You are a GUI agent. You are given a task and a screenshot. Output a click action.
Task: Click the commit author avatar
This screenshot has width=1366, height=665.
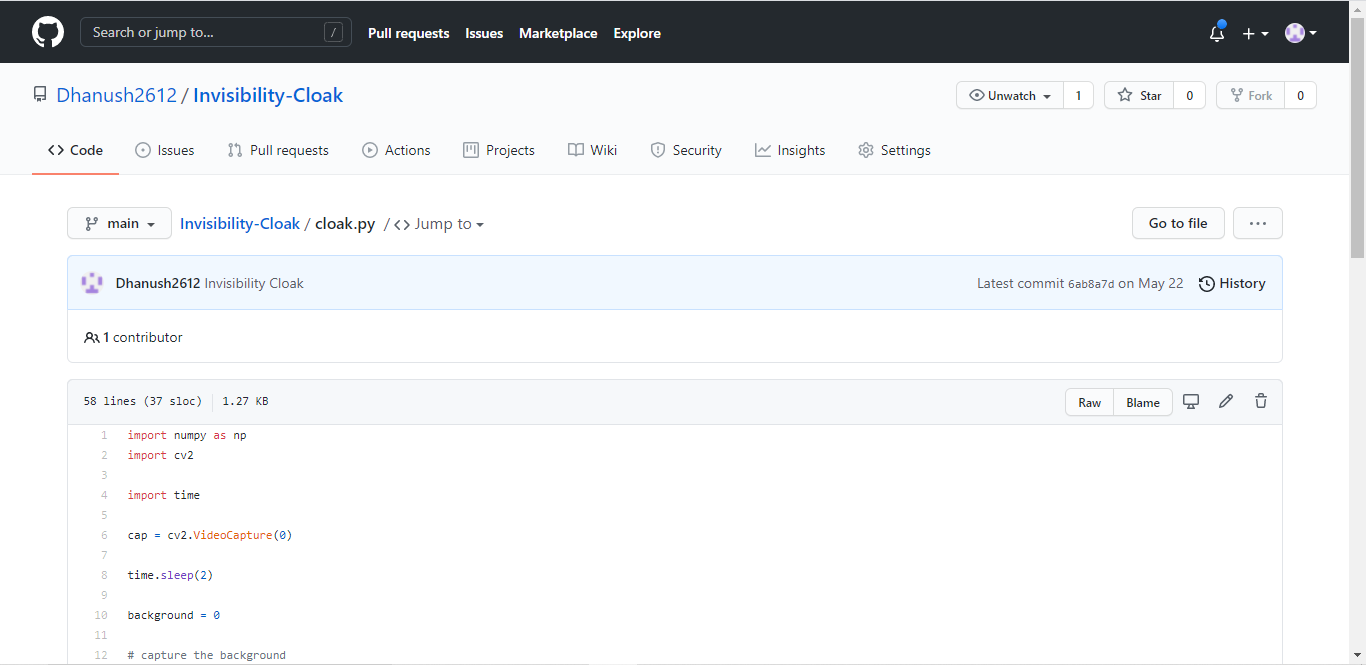[92, 283]
